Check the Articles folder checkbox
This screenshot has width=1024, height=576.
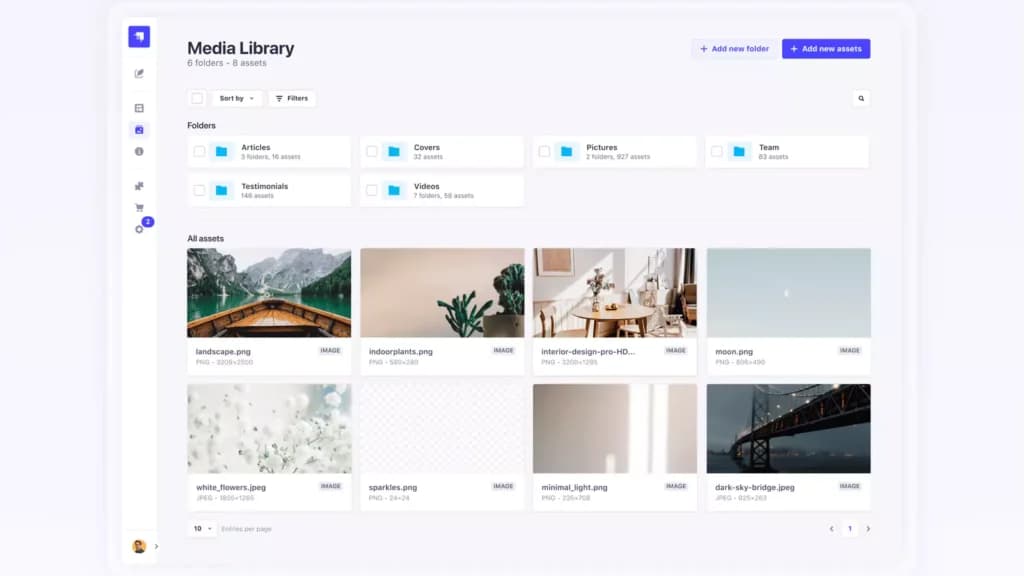(199, 152)
